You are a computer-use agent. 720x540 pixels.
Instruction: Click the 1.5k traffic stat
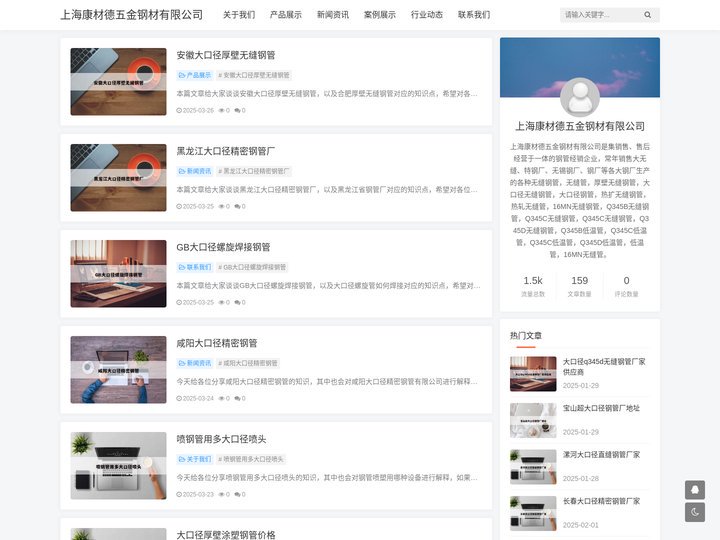pyautogui.click(x=533, y=281)
